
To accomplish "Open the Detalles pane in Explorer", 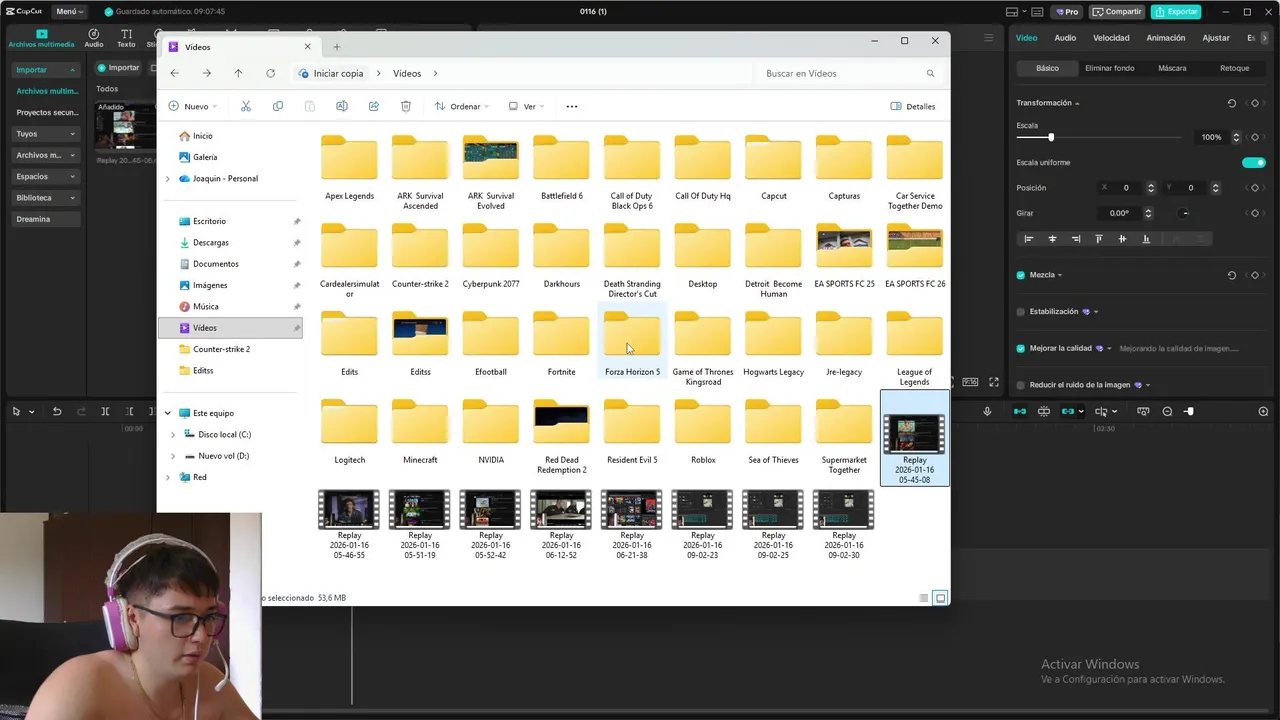I will (913, 106).
